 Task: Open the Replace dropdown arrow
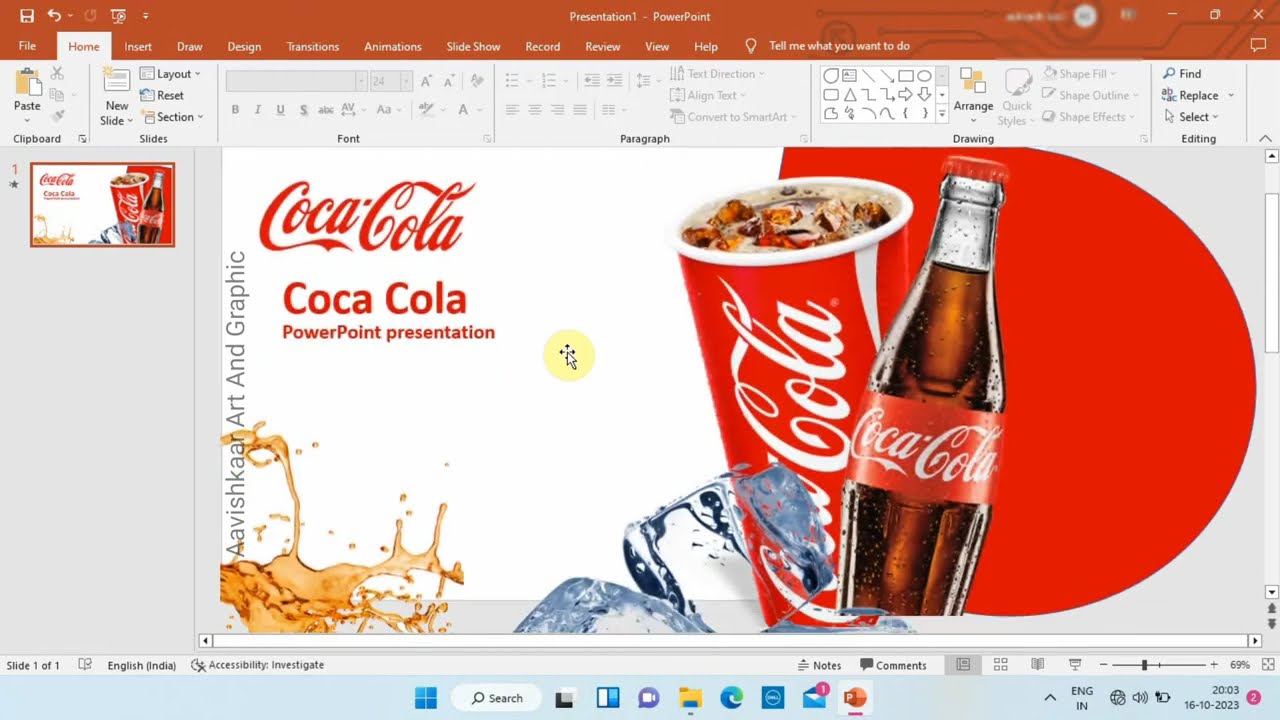[x=1231, y=95]
